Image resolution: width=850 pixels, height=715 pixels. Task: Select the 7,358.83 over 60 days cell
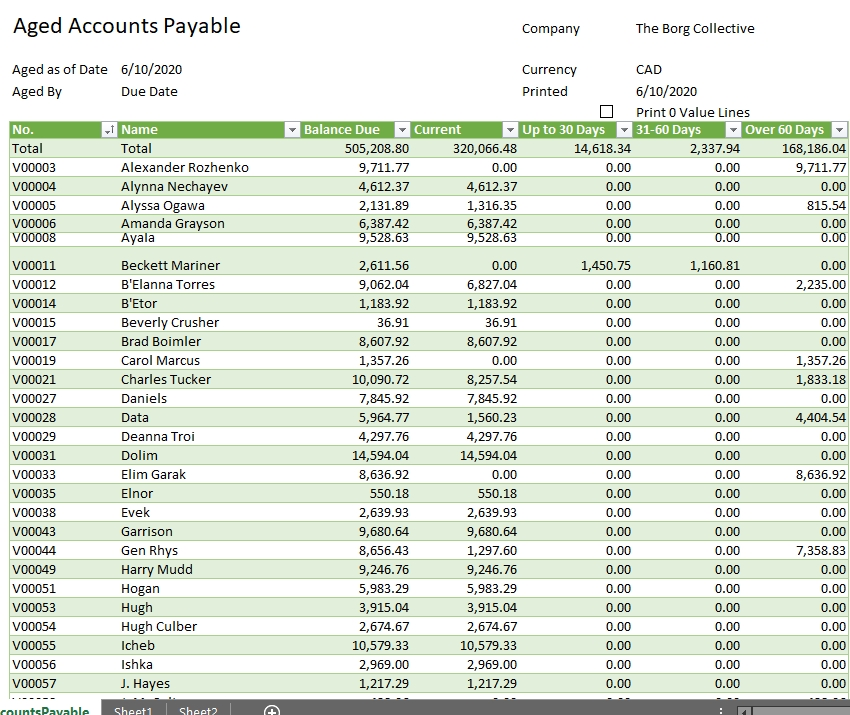click(x=821, y=550)
